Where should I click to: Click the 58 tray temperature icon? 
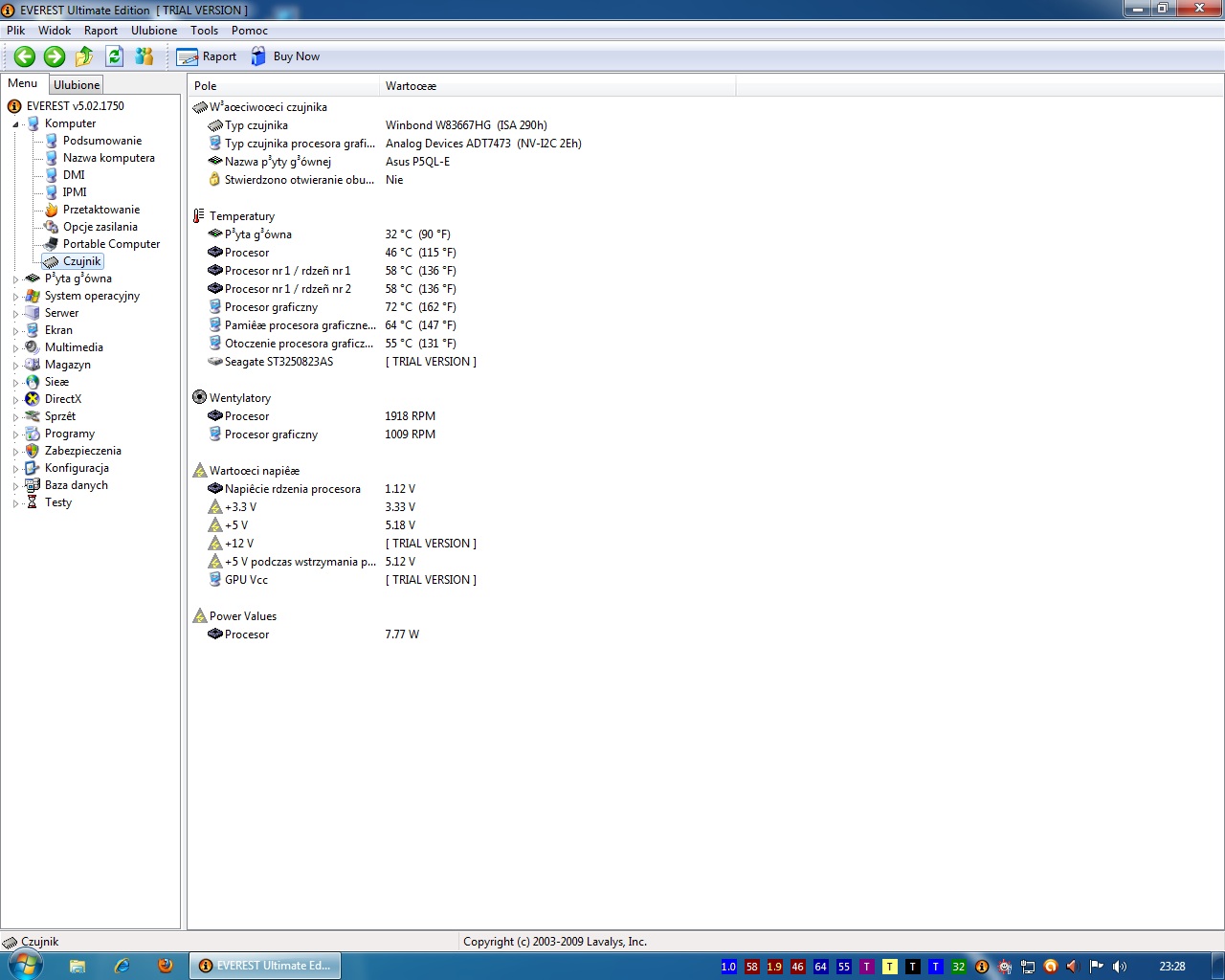point(751,967)
